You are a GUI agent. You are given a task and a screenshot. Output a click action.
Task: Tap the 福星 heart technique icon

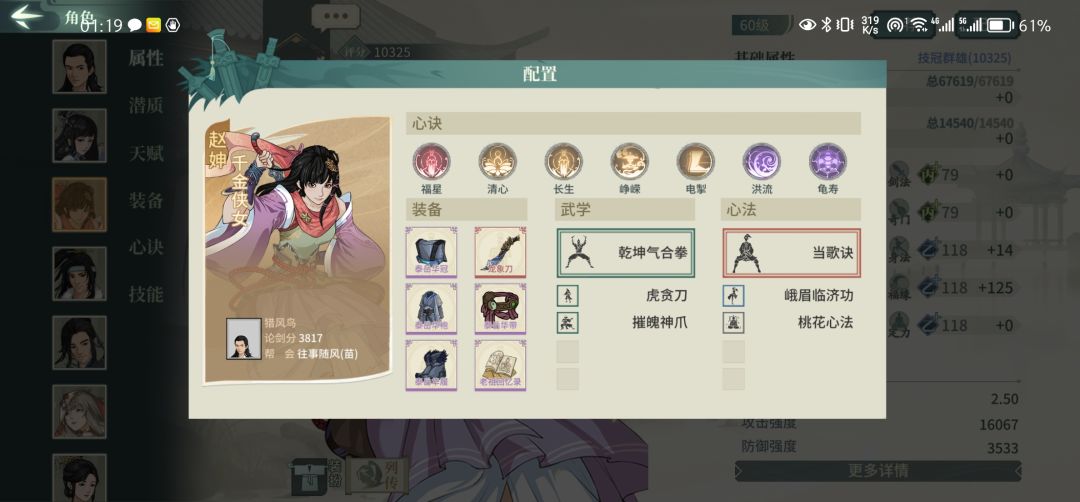tap(431, 161)
